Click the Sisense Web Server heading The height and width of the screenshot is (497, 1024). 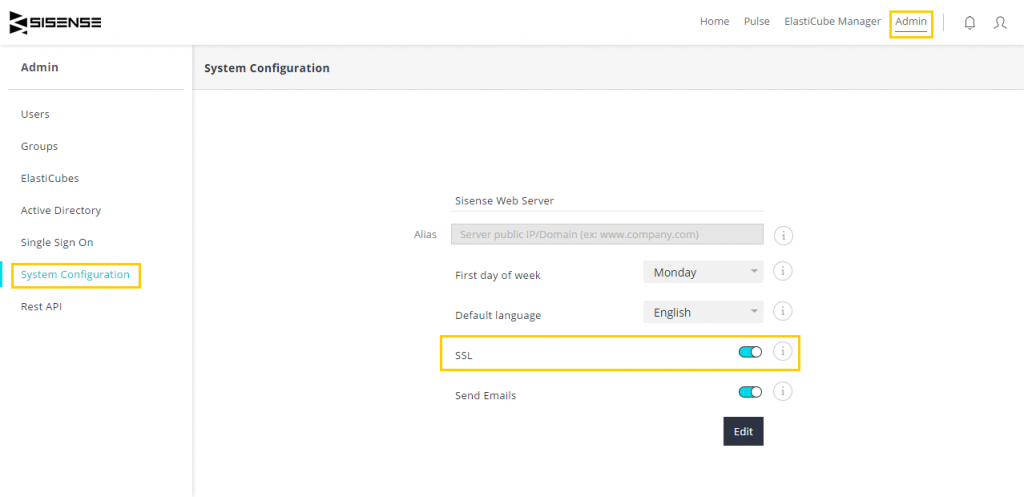click(x=504, y=201)
